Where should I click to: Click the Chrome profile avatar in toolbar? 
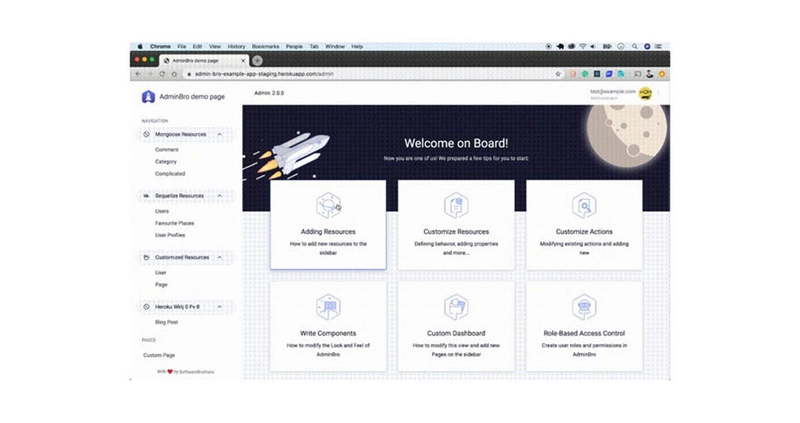649,74
